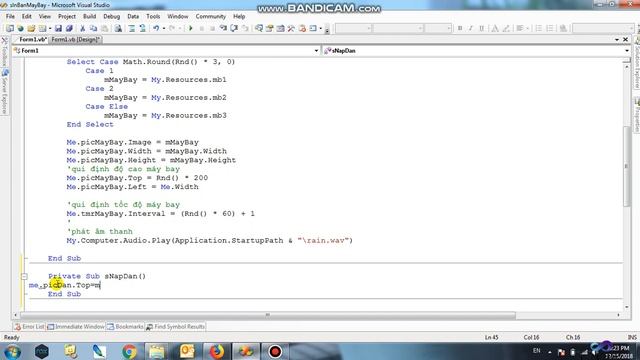Open the Tools menu

tap(153, 16)
